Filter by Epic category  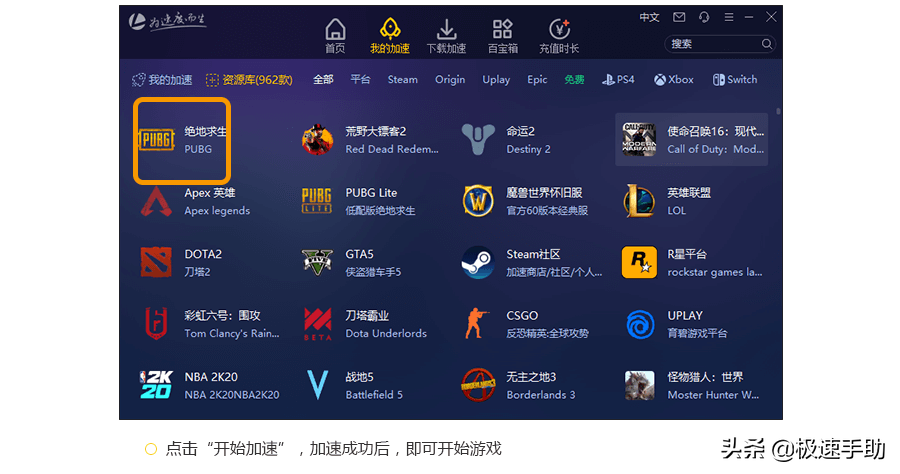(537, 80)
